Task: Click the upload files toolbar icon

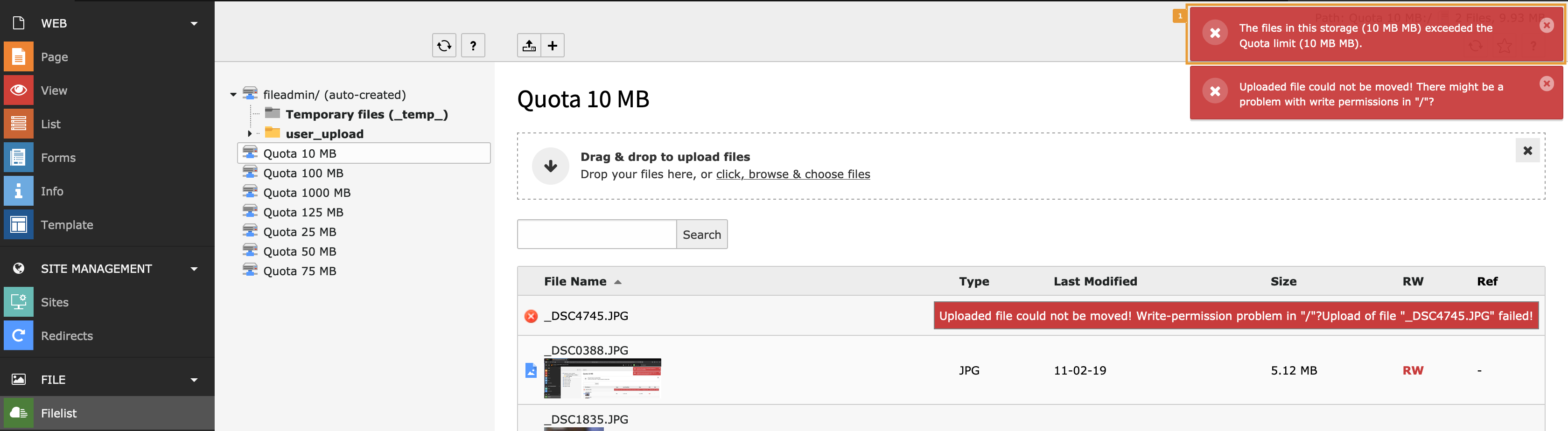Action: [529, 45]
